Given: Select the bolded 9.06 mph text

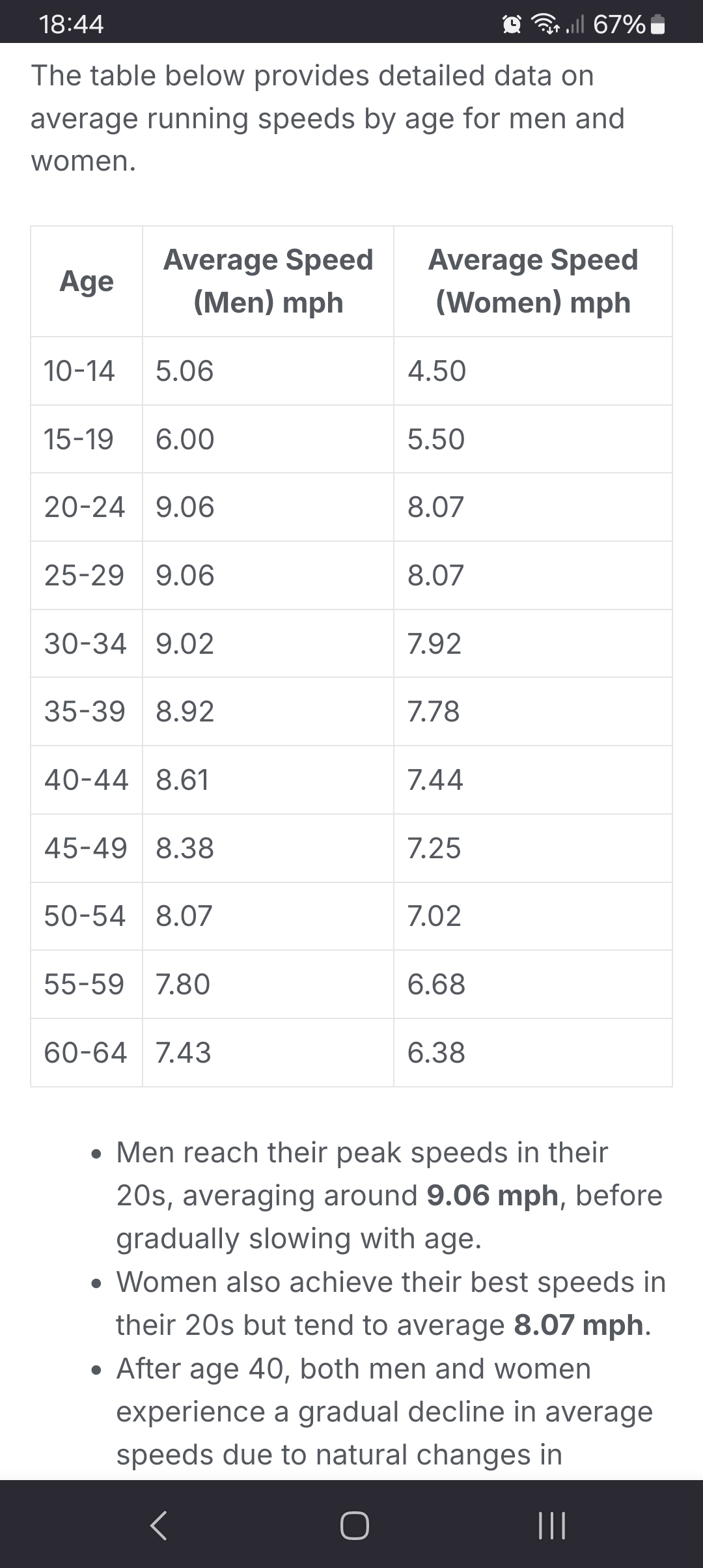Looking at the screenshot, I should [x=490, y=1194].
